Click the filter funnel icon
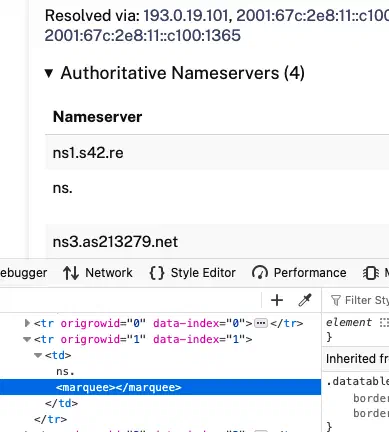 coord(336,300)
